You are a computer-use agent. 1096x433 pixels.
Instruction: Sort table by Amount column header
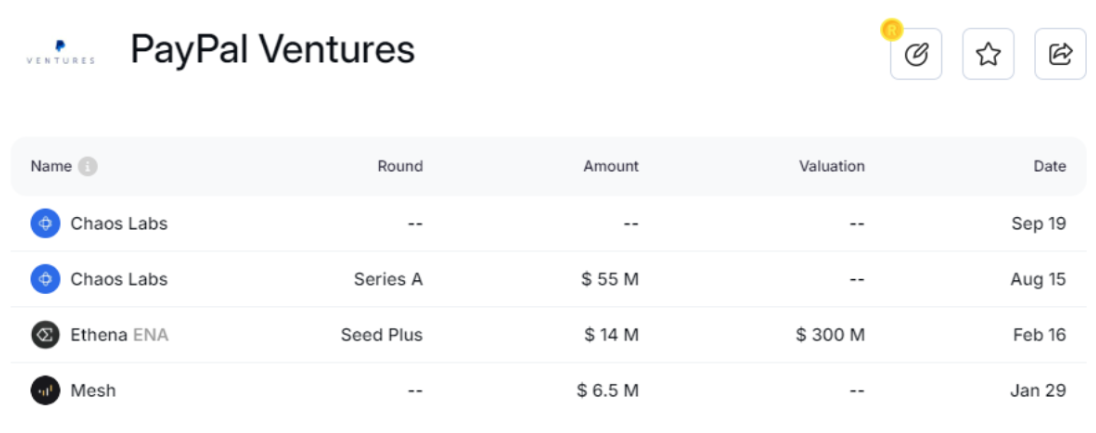(611, 167)
